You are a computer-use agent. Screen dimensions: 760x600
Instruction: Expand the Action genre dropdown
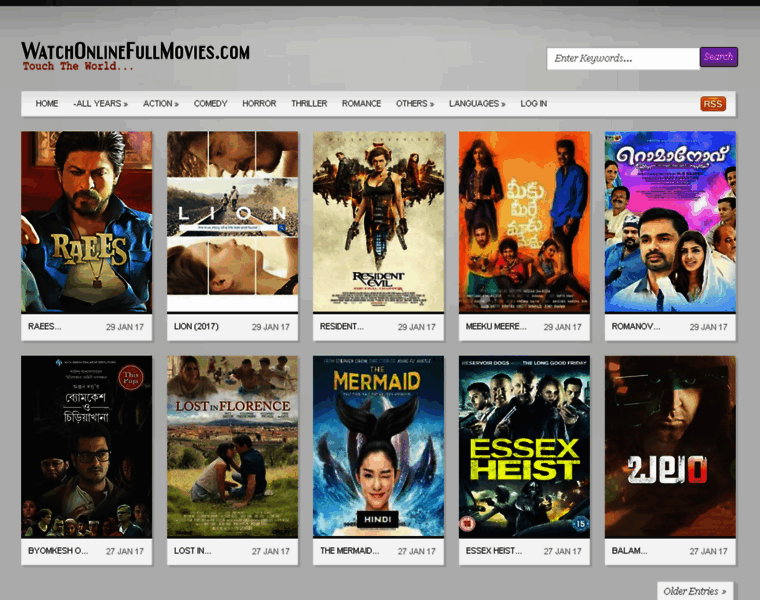click(160, 104)
